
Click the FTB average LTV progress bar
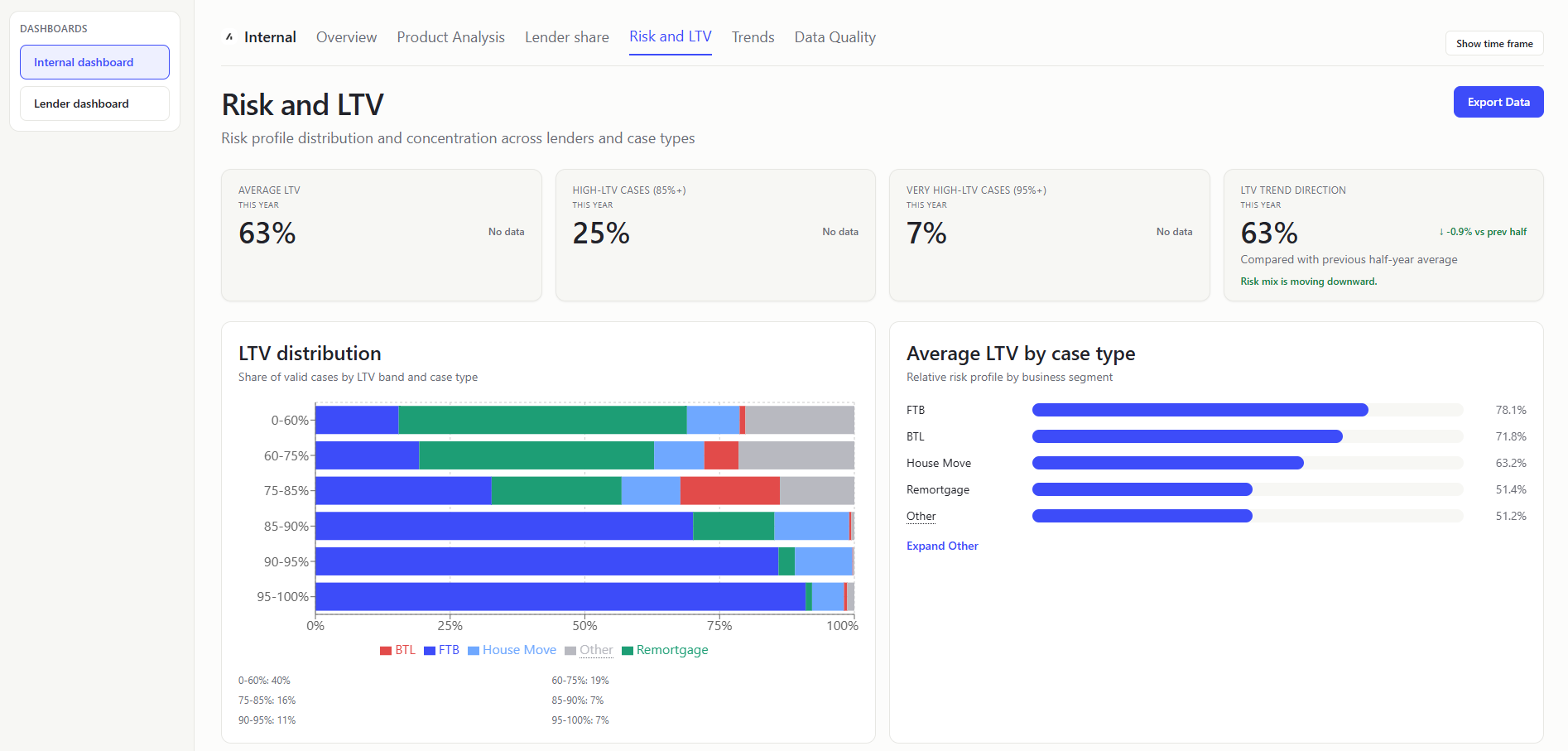click(1199, 410)
